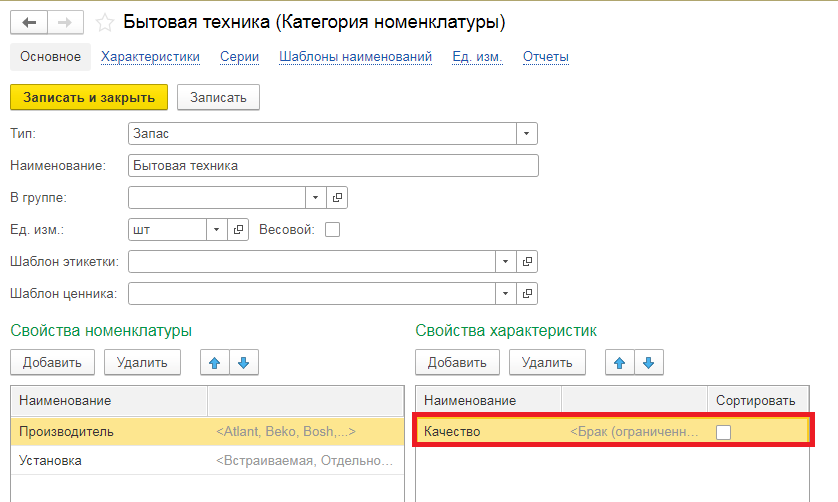Click the Шаблон этикетки input field
This screenshot has height=502, width=838.
[312, 262]
